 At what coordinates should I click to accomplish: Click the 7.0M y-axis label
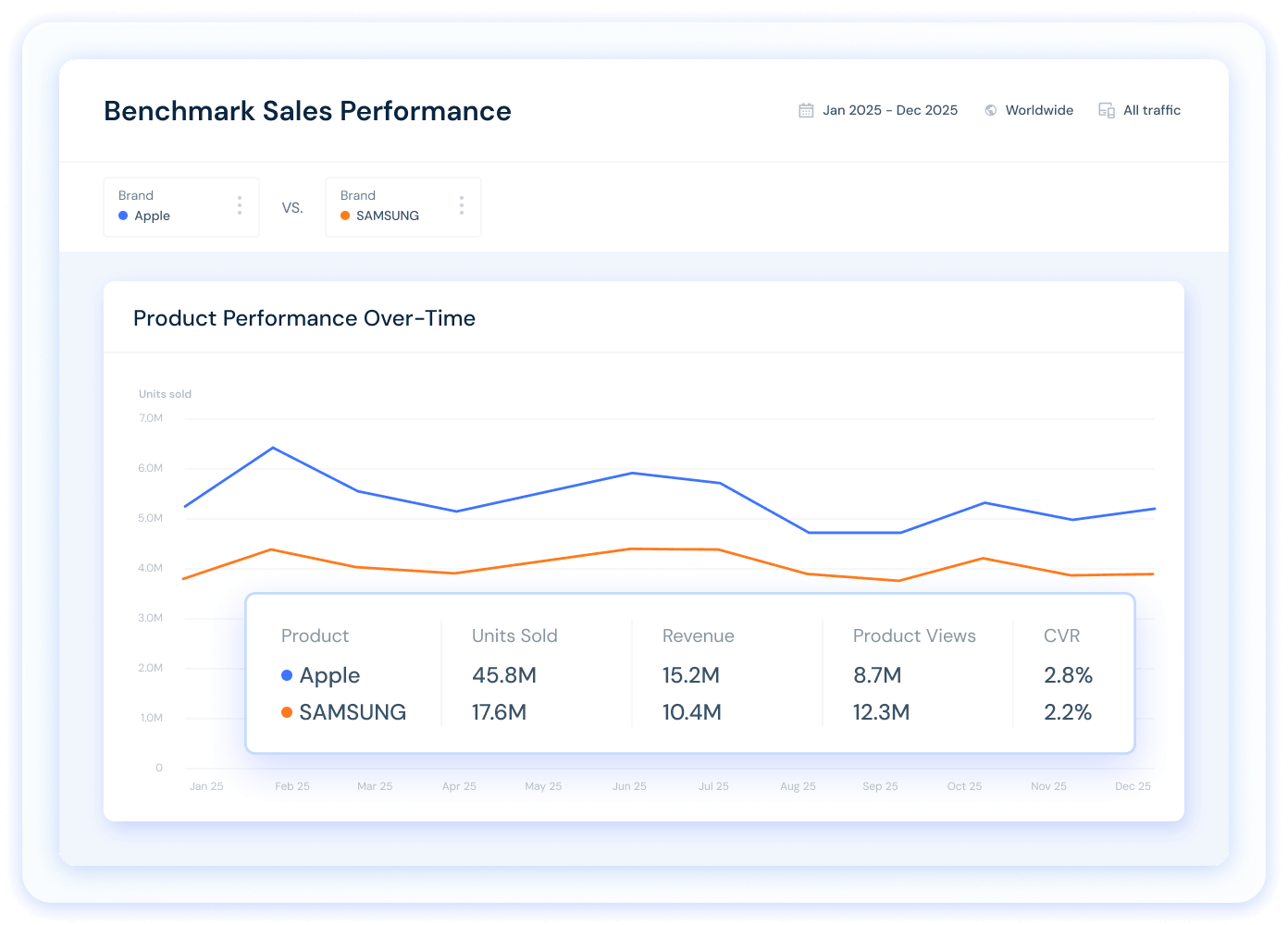click(151, 418)
